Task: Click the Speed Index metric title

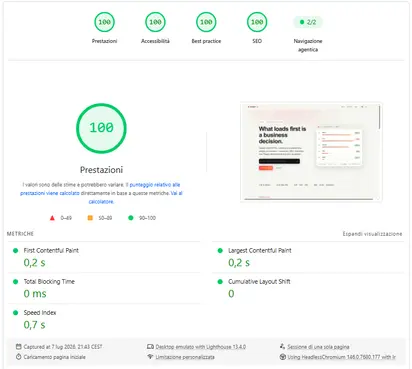Action: 40,313
